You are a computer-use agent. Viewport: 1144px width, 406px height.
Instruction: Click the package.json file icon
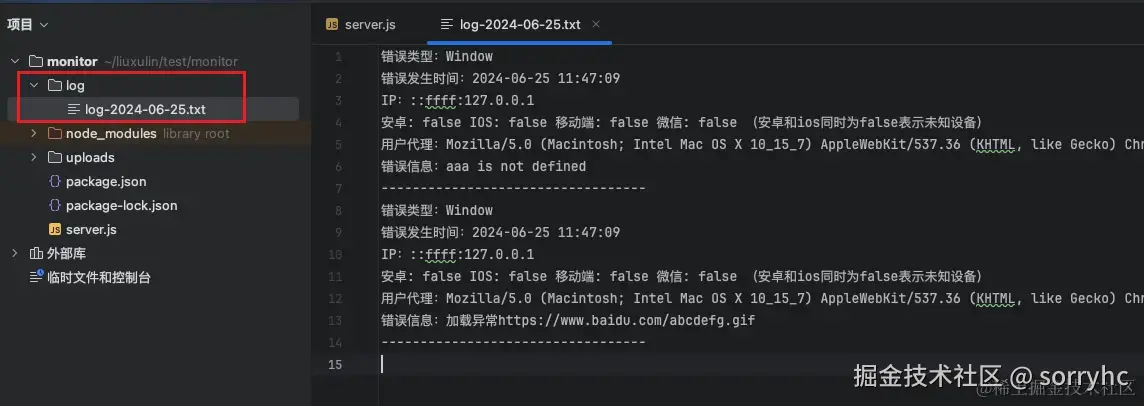pyautogui.click(x=55, y=182)
